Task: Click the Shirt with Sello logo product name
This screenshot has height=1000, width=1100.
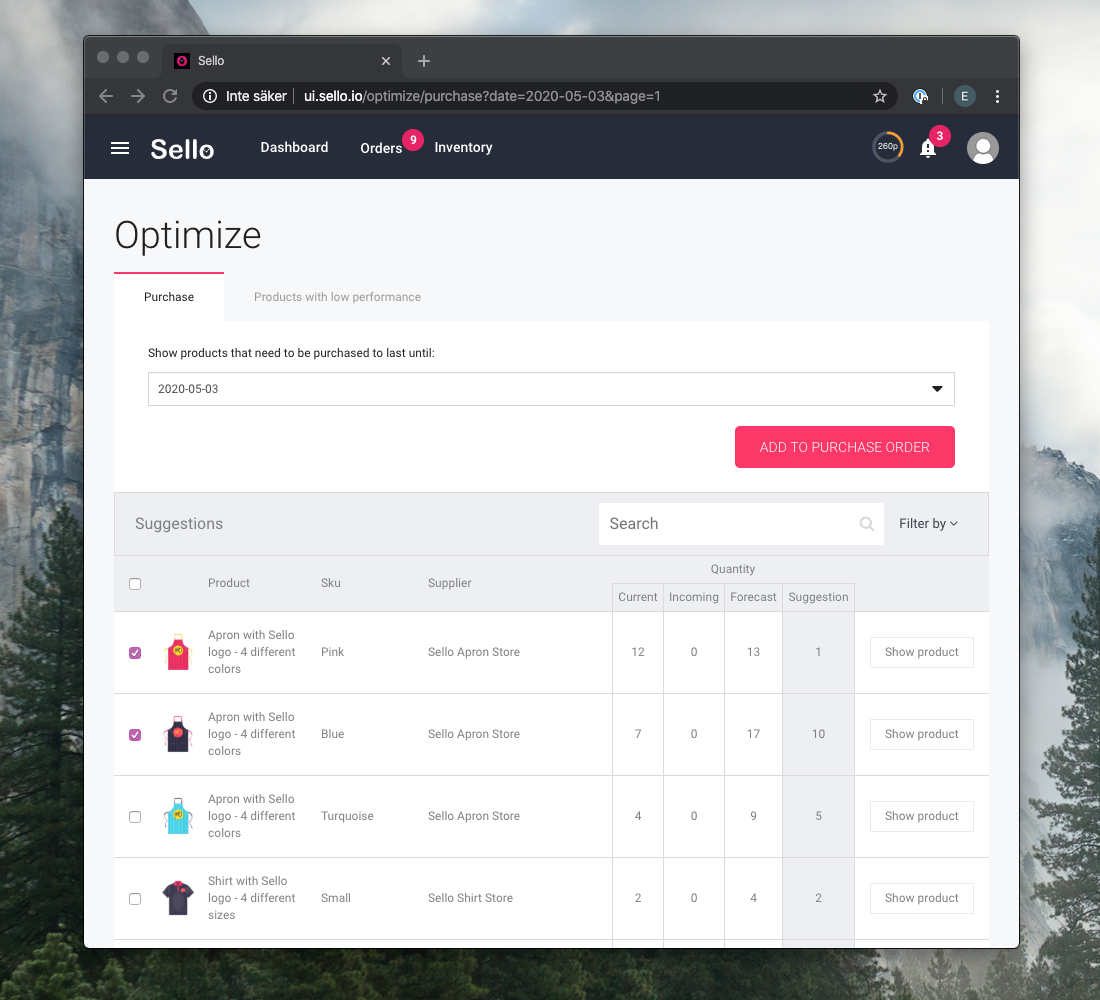Action: point(251,898)
